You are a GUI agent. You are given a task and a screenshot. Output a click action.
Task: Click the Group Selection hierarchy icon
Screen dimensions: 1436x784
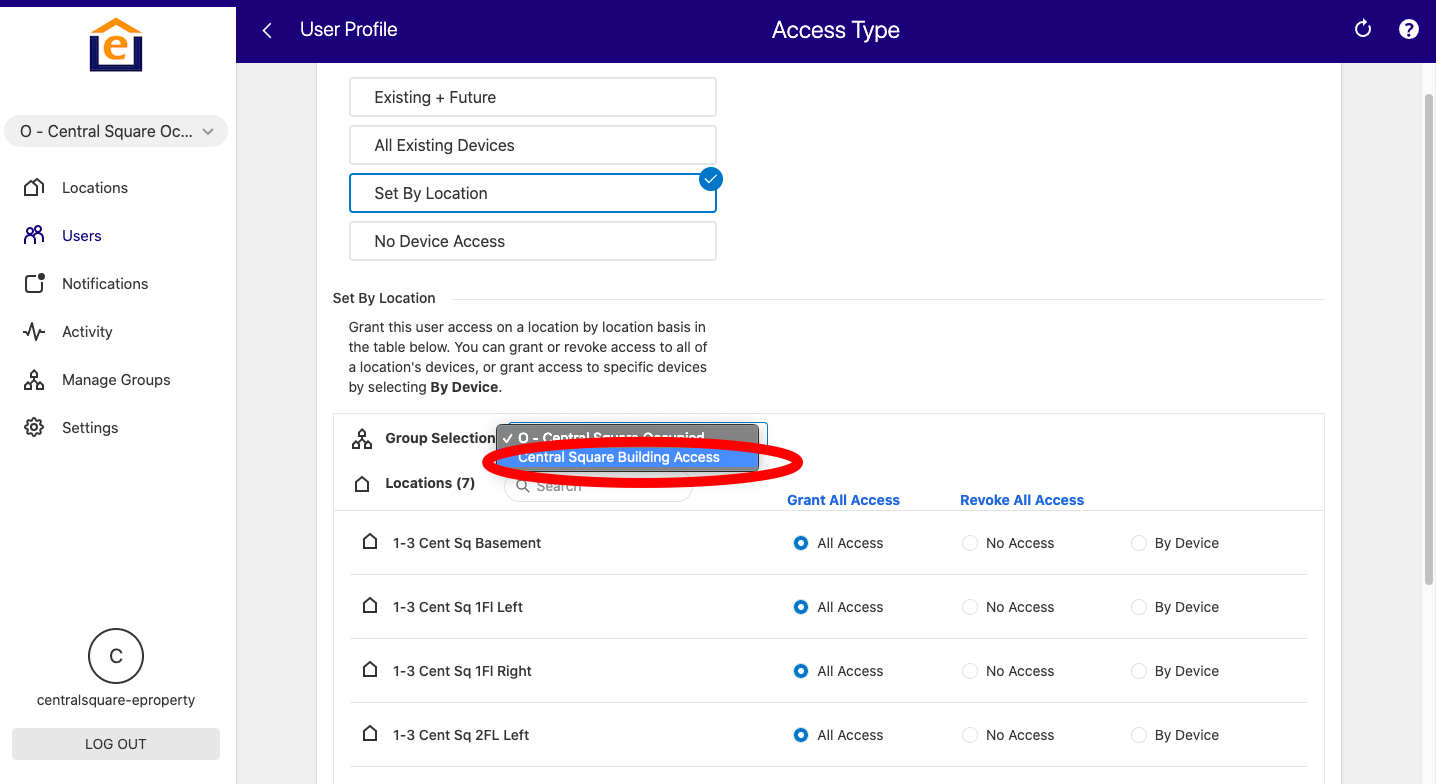point(362,439)
